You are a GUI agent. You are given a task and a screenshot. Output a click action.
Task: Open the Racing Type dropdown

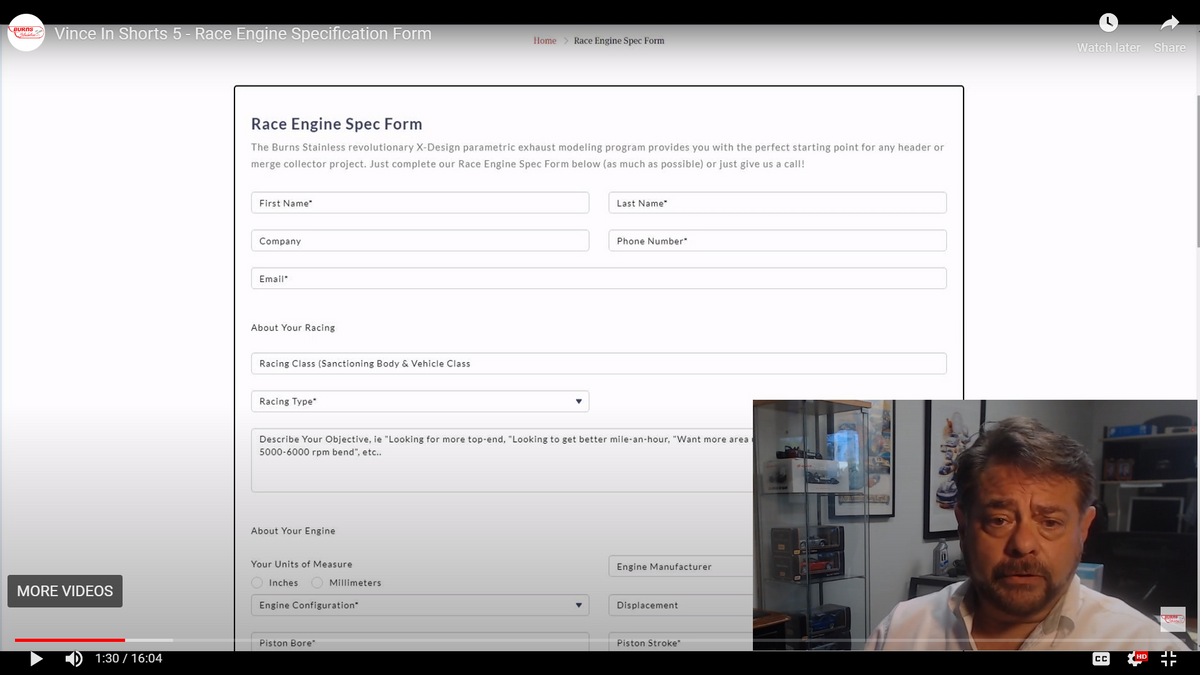tap(420, 400)
